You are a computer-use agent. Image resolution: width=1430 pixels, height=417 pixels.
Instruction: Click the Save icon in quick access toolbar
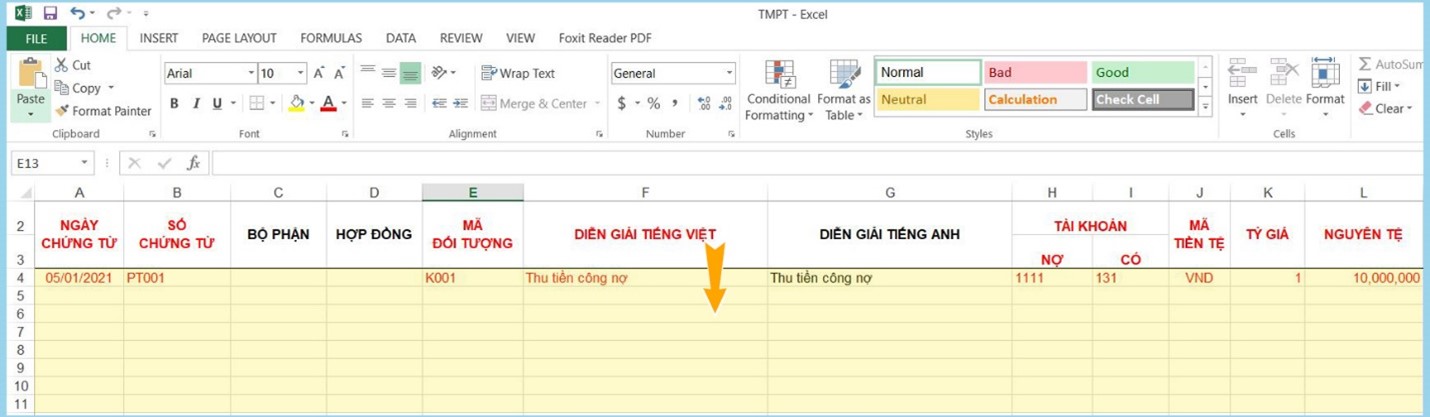click(50, 14)
